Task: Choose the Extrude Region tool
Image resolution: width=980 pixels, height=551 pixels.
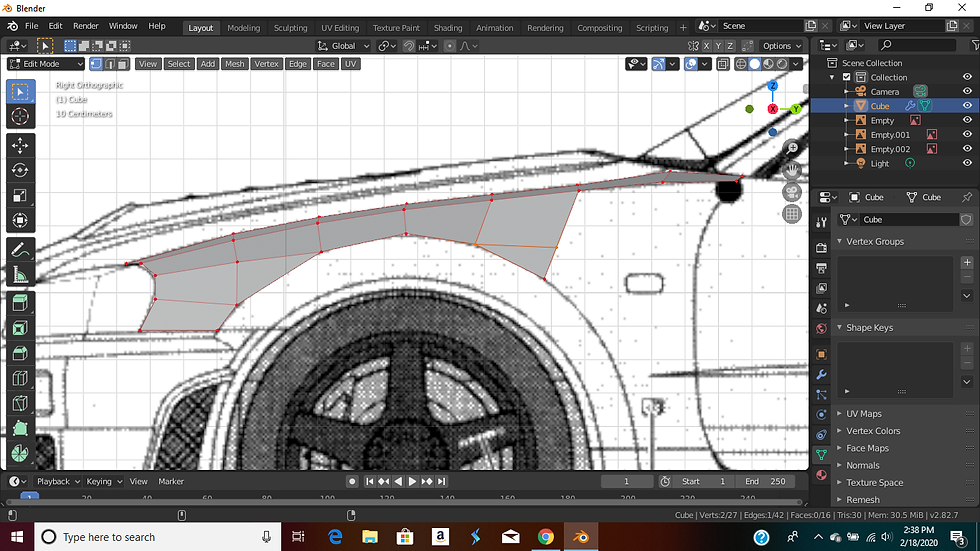Action: pos(20,304)
